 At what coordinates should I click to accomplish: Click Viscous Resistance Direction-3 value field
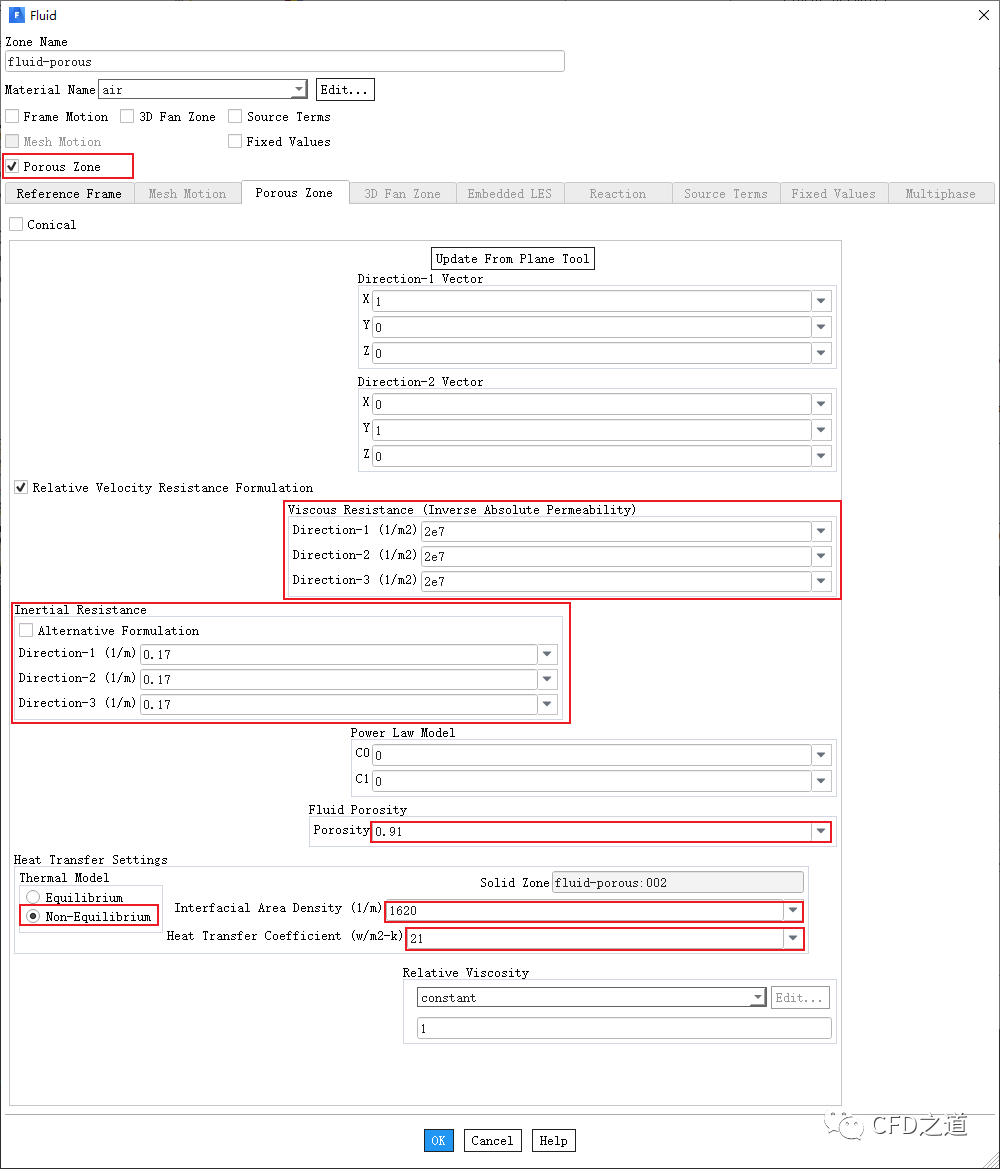coord(616,582)
